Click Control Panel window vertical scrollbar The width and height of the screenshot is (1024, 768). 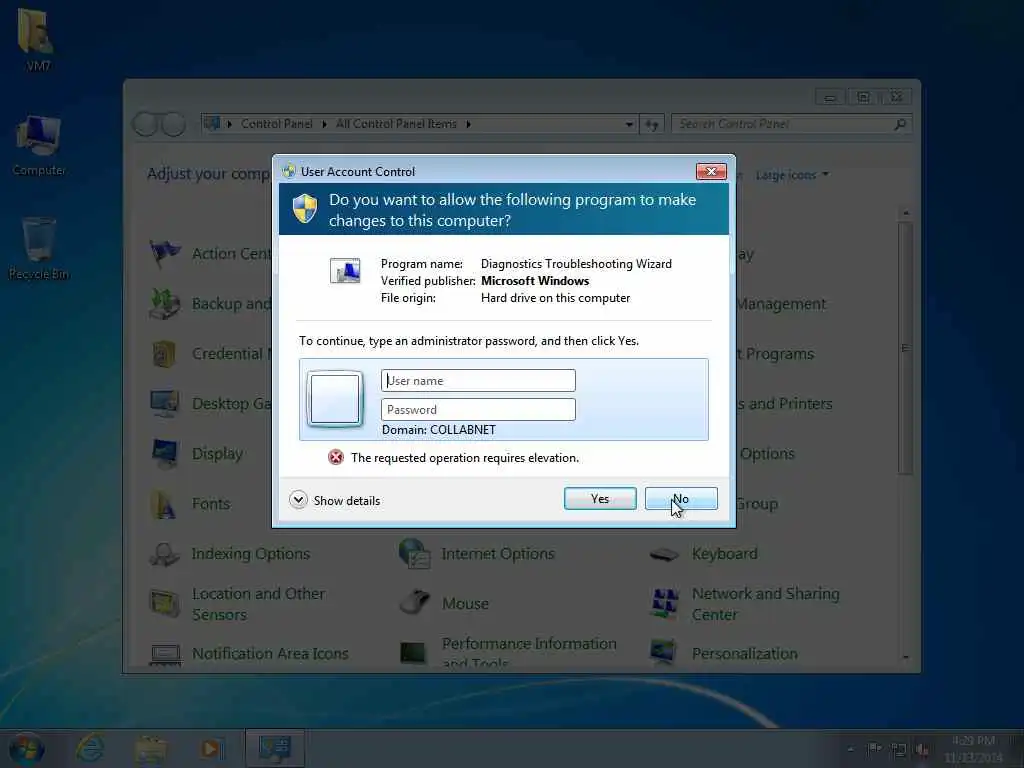pos(904,346)
